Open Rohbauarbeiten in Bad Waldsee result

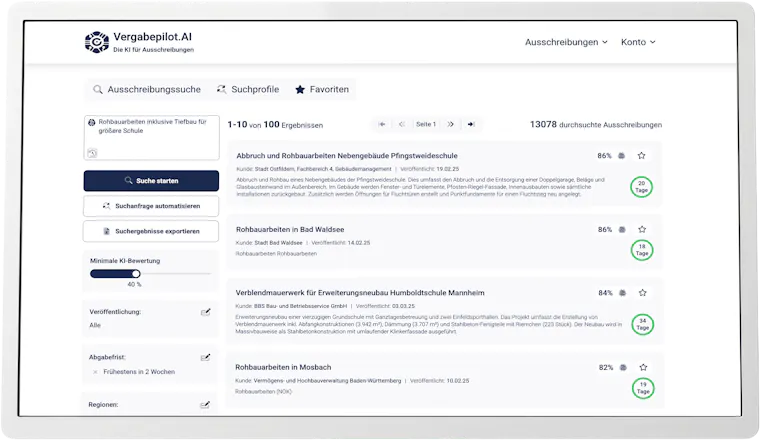[290, 230]
